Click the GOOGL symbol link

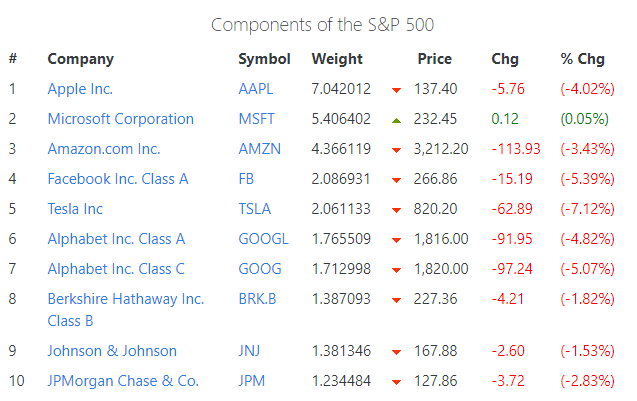(263, 239)
